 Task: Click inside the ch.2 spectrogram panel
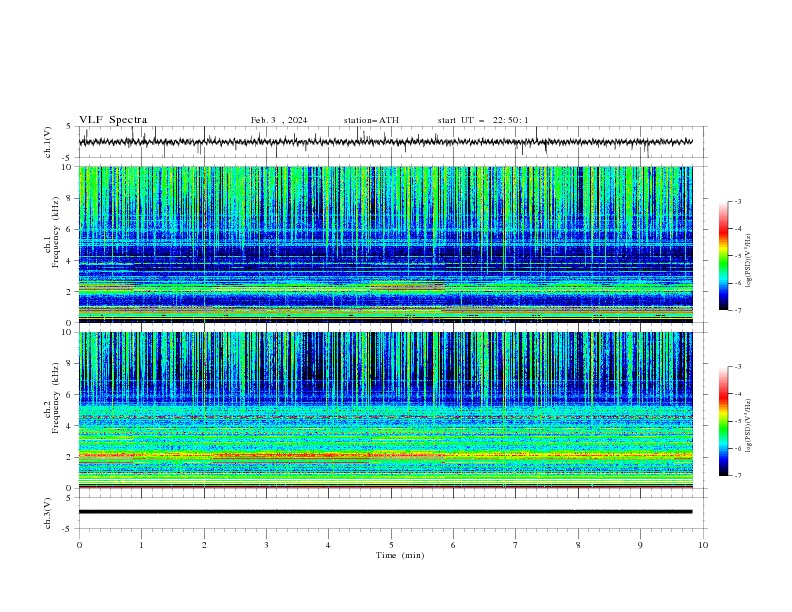[x=385, y=410]
